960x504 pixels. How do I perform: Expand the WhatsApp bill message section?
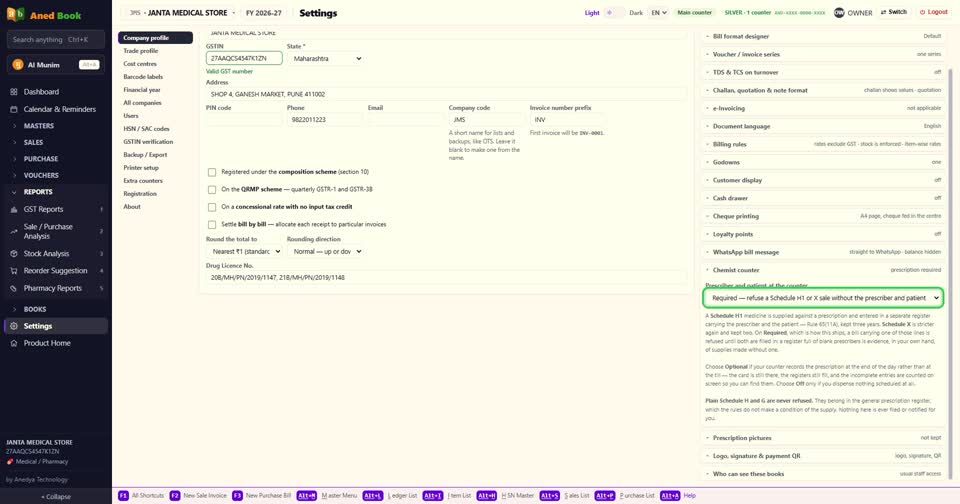823,252
